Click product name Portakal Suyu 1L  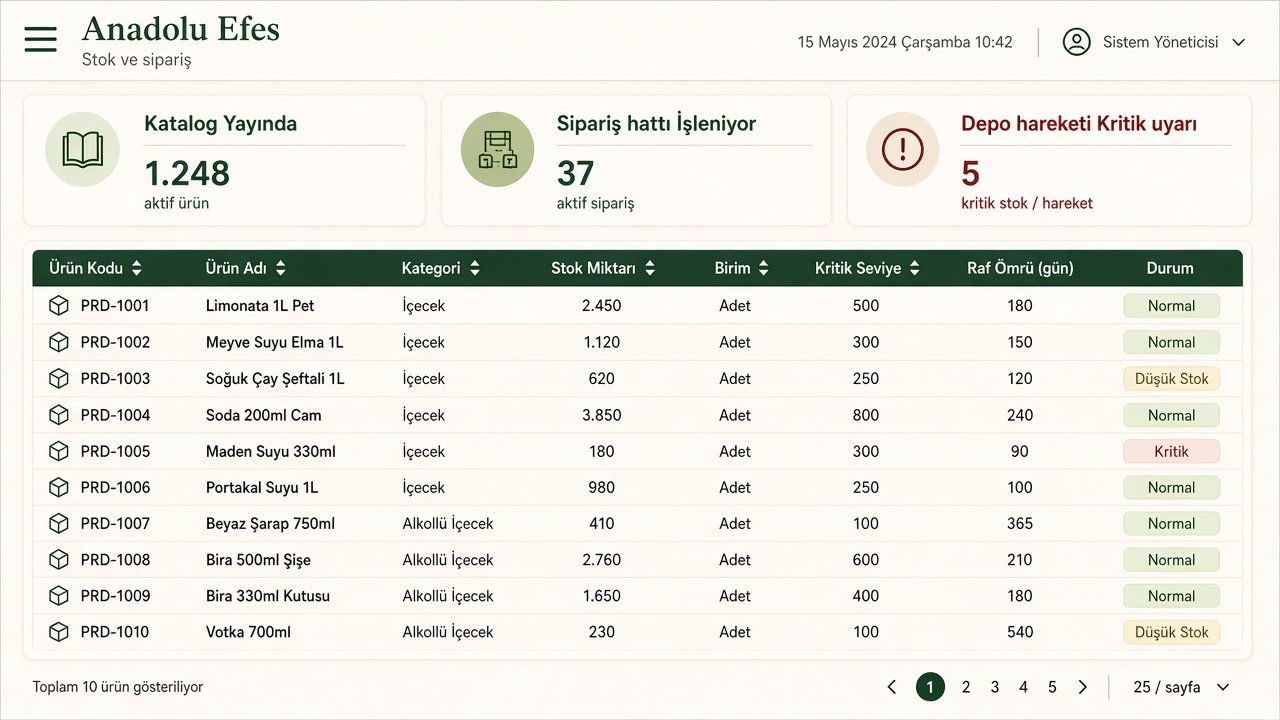coord(262,487)
